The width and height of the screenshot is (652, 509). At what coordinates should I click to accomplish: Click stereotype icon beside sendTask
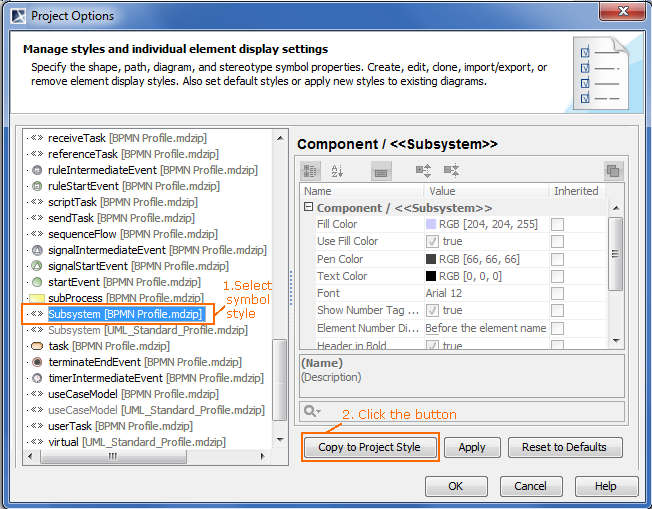(x=37, y=218)
